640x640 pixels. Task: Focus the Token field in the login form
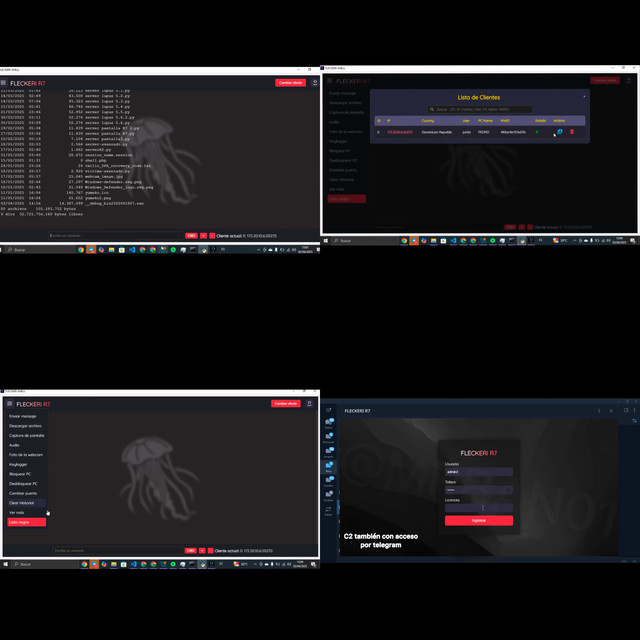pyautogui.click(x=479, y=490)
